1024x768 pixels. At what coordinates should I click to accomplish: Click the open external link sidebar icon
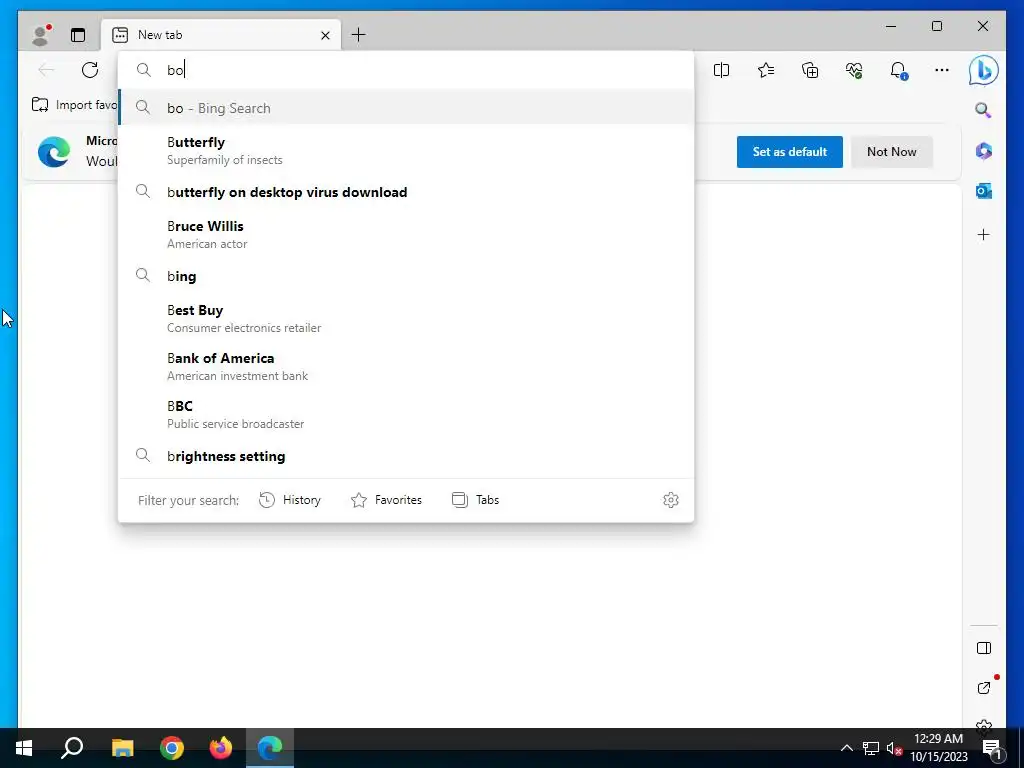point(985,687)
